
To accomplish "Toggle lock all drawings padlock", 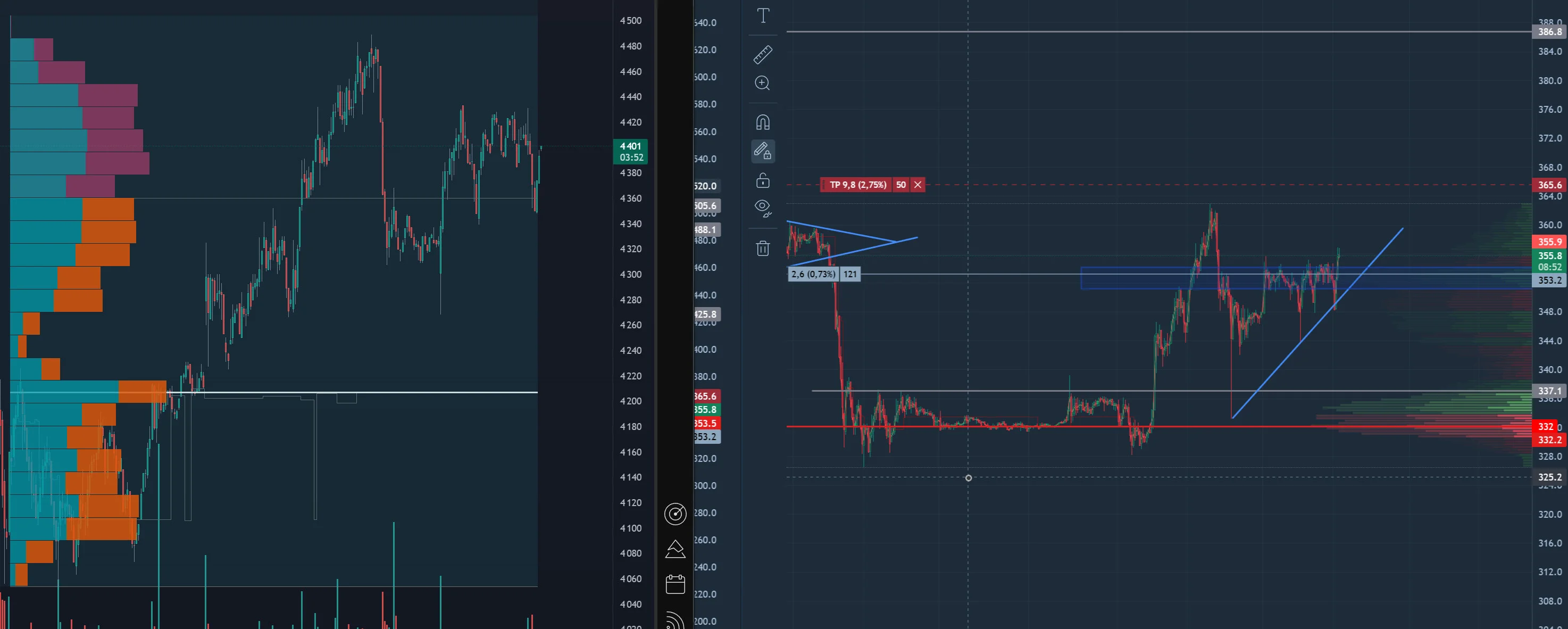I will (x=763, y=180).
